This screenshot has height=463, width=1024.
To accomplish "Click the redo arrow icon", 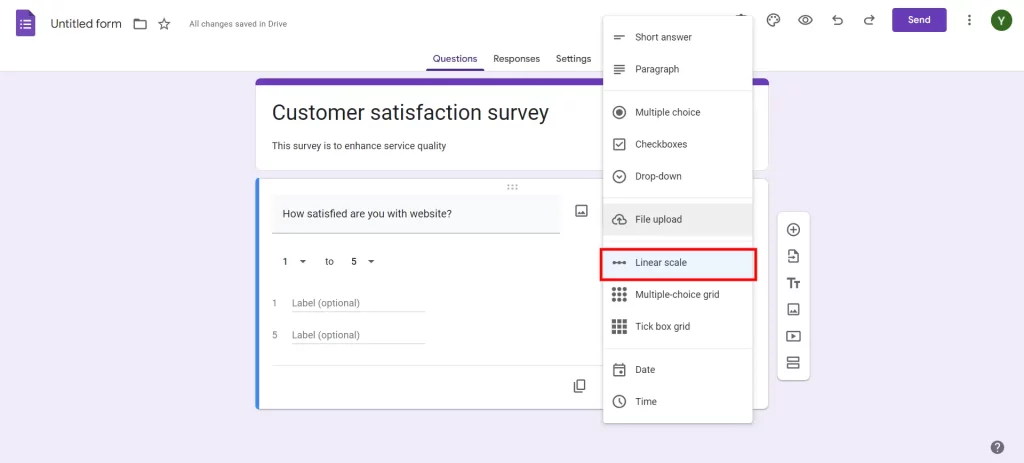I will tap(869, 20).
